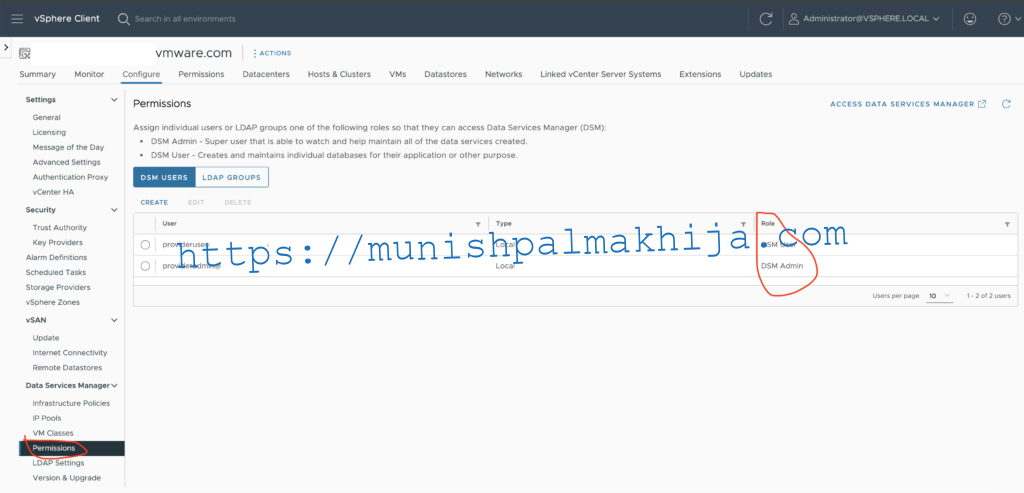Viewport: 1024px width, 493px height.
Task: Open the hamburger navigation menu
Action: [18, 18]
